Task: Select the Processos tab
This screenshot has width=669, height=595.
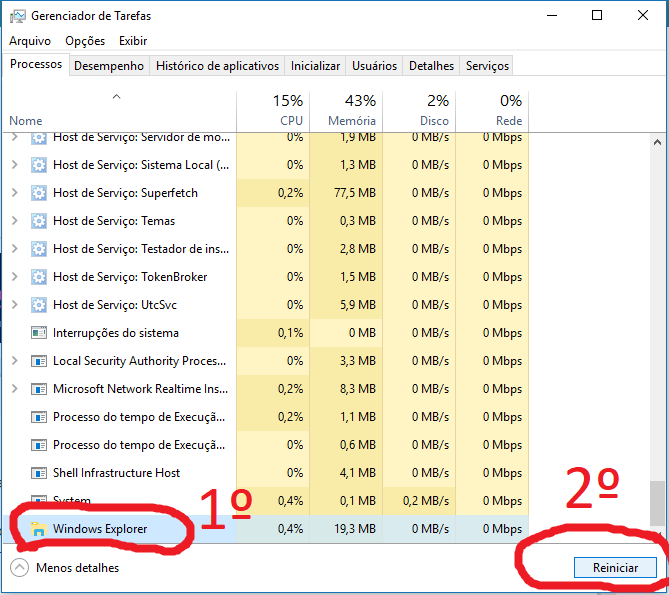Action: [x=36, y=64]
